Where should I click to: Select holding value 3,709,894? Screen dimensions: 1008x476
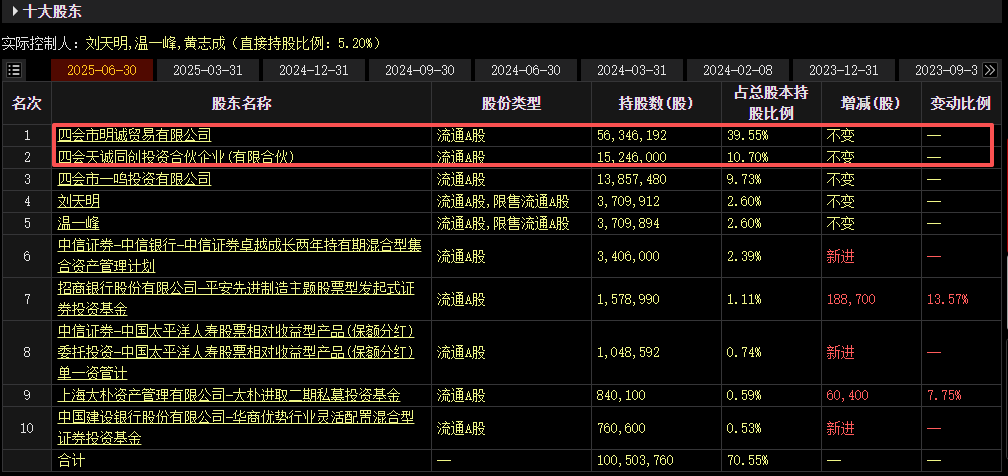coord(629,223)
